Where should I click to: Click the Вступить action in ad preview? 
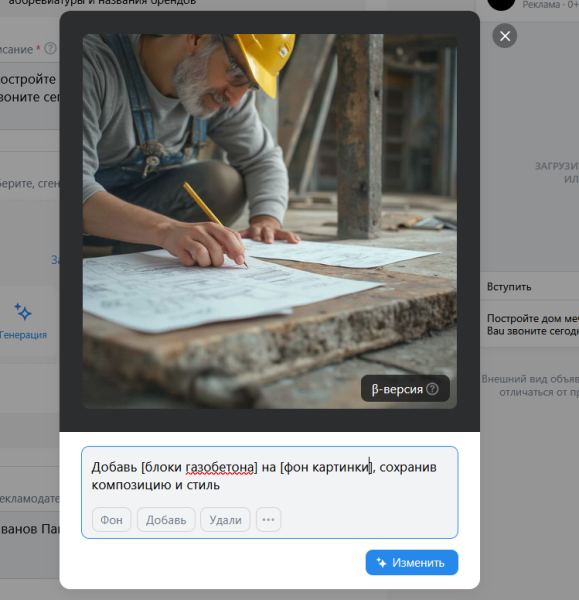[x=509, y=287]
